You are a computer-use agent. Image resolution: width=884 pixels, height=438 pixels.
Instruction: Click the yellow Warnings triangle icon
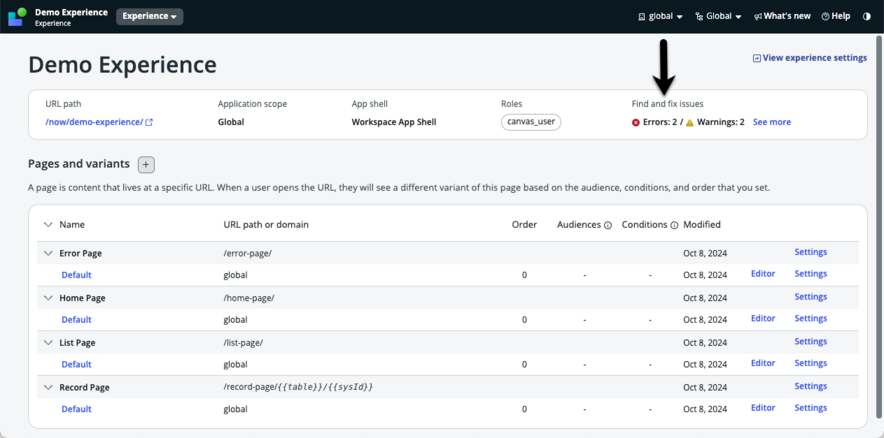(689, 122)
